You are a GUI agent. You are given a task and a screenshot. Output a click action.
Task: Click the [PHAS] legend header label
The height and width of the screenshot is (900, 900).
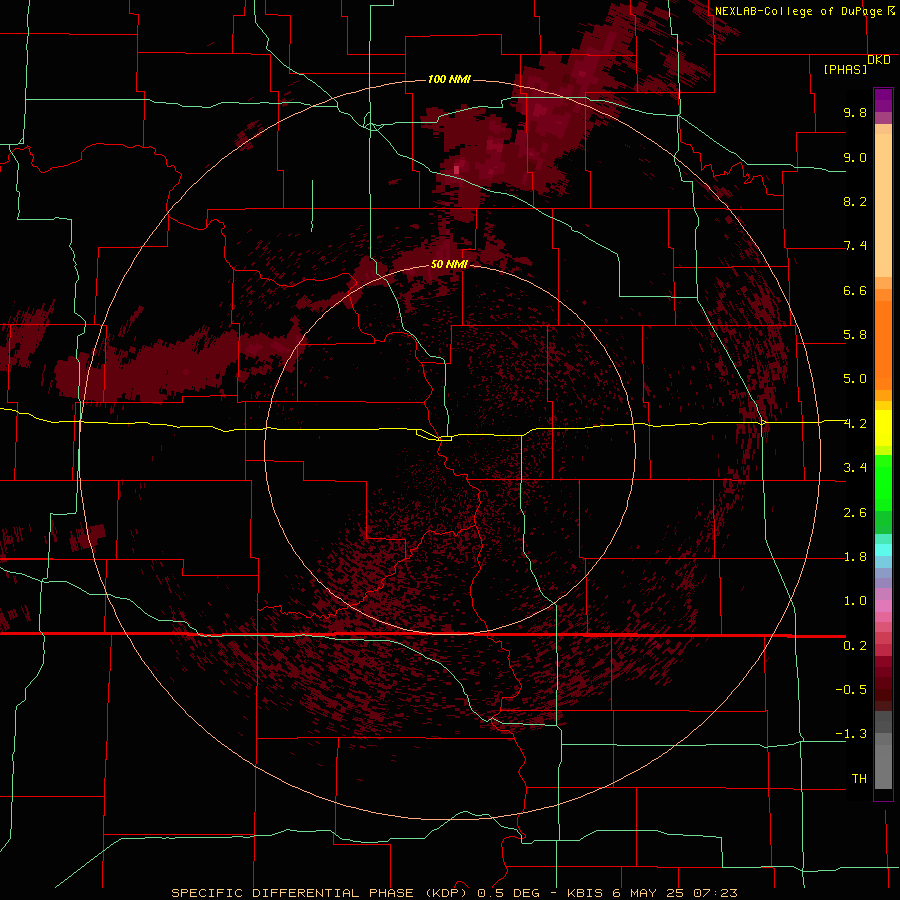click(845, 69)
